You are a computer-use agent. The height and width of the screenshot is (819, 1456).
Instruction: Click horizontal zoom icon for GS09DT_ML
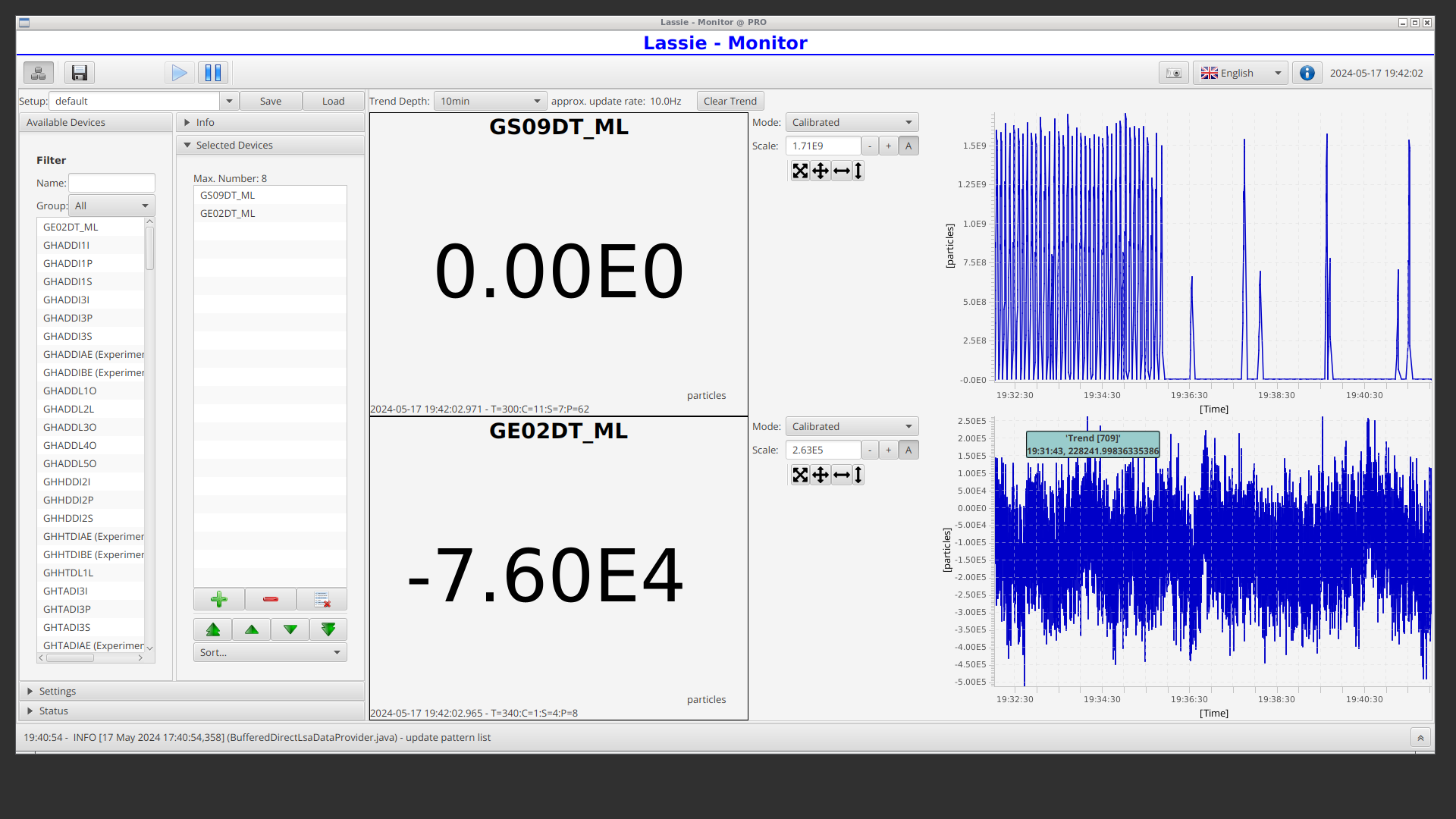point(841,171)
